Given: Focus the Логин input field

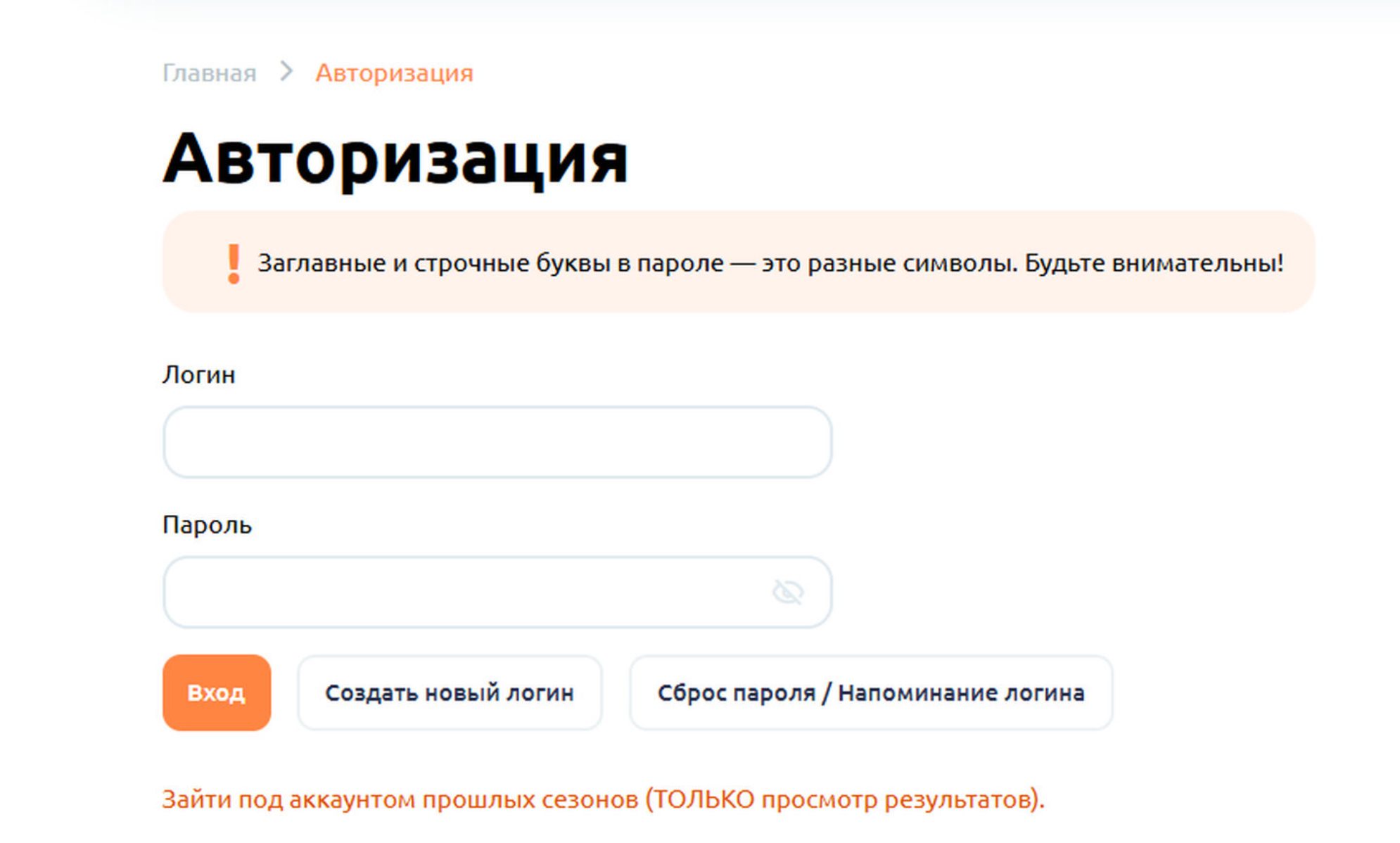Looking at the screenshot, I should pos(497,442).
